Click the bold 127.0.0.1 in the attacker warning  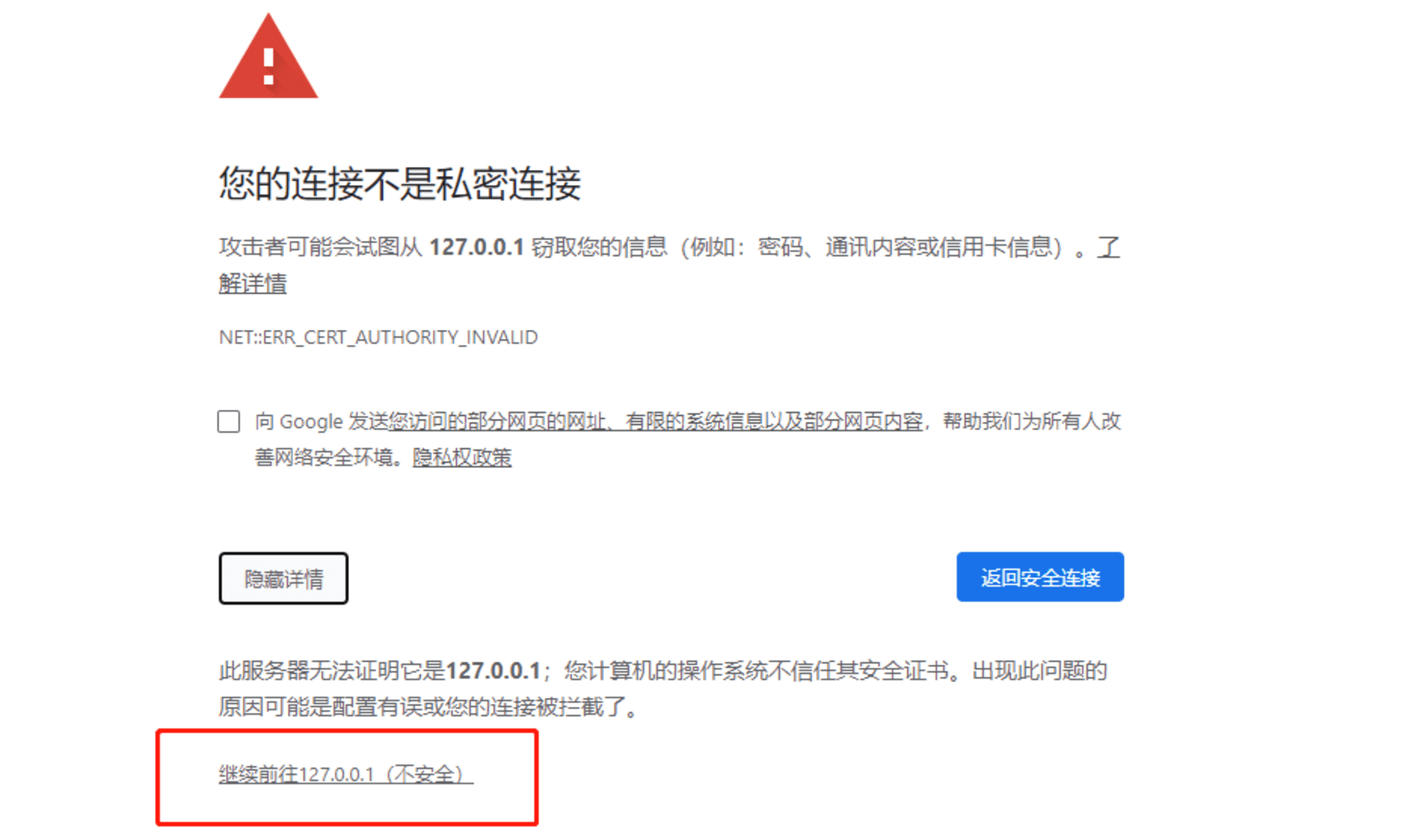click(476, 247)
